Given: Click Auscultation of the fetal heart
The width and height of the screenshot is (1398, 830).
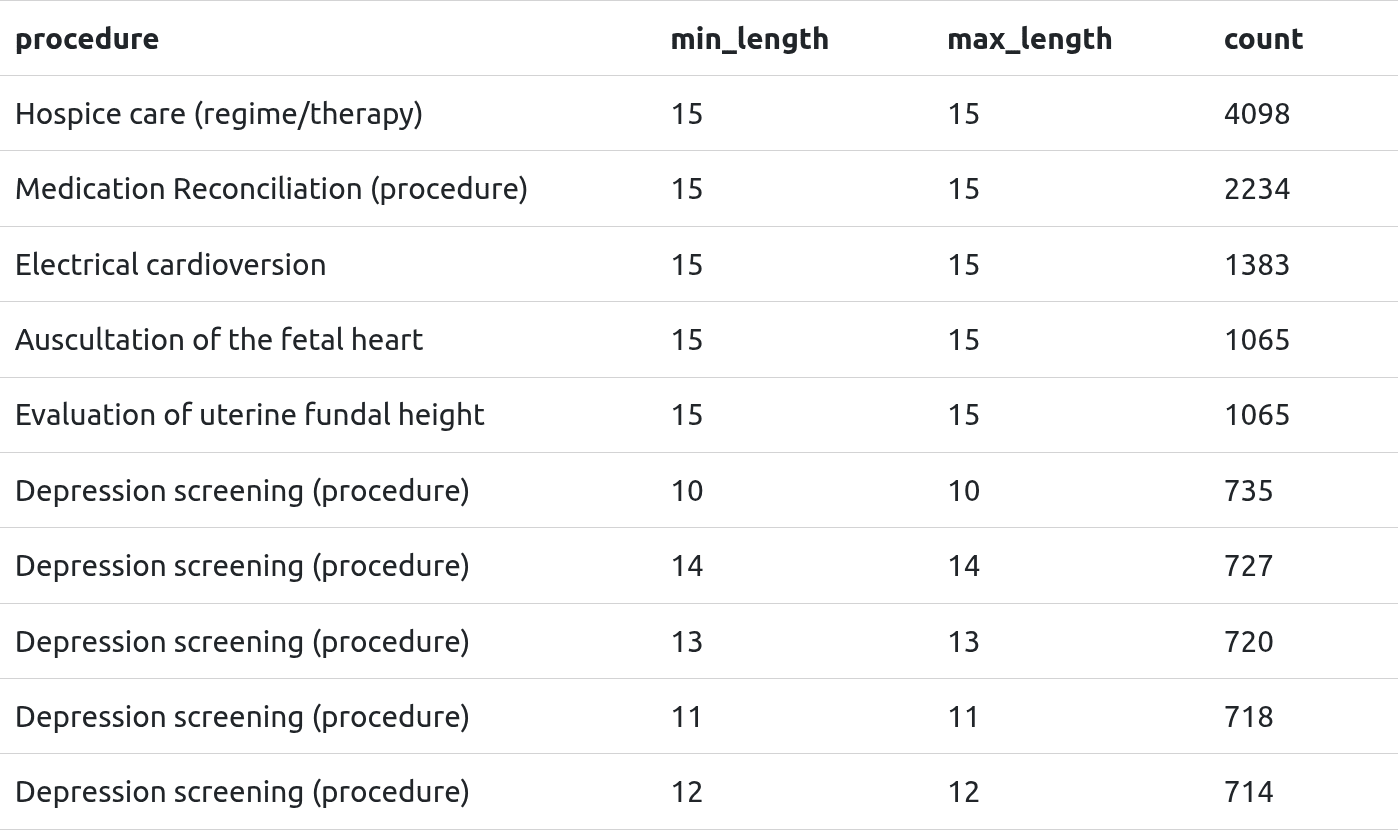Looking at the screenshot, I should point(219,340).
